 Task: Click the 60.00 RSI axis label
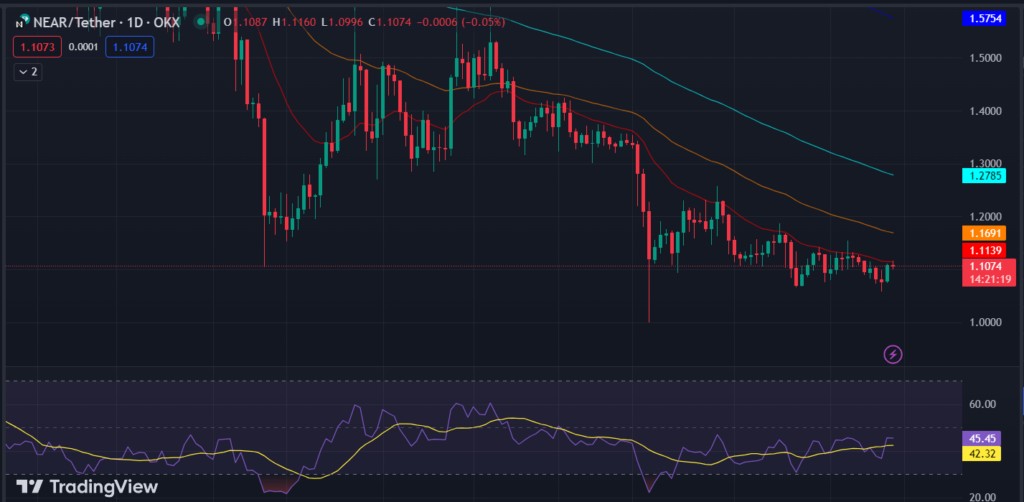[984, 404]
